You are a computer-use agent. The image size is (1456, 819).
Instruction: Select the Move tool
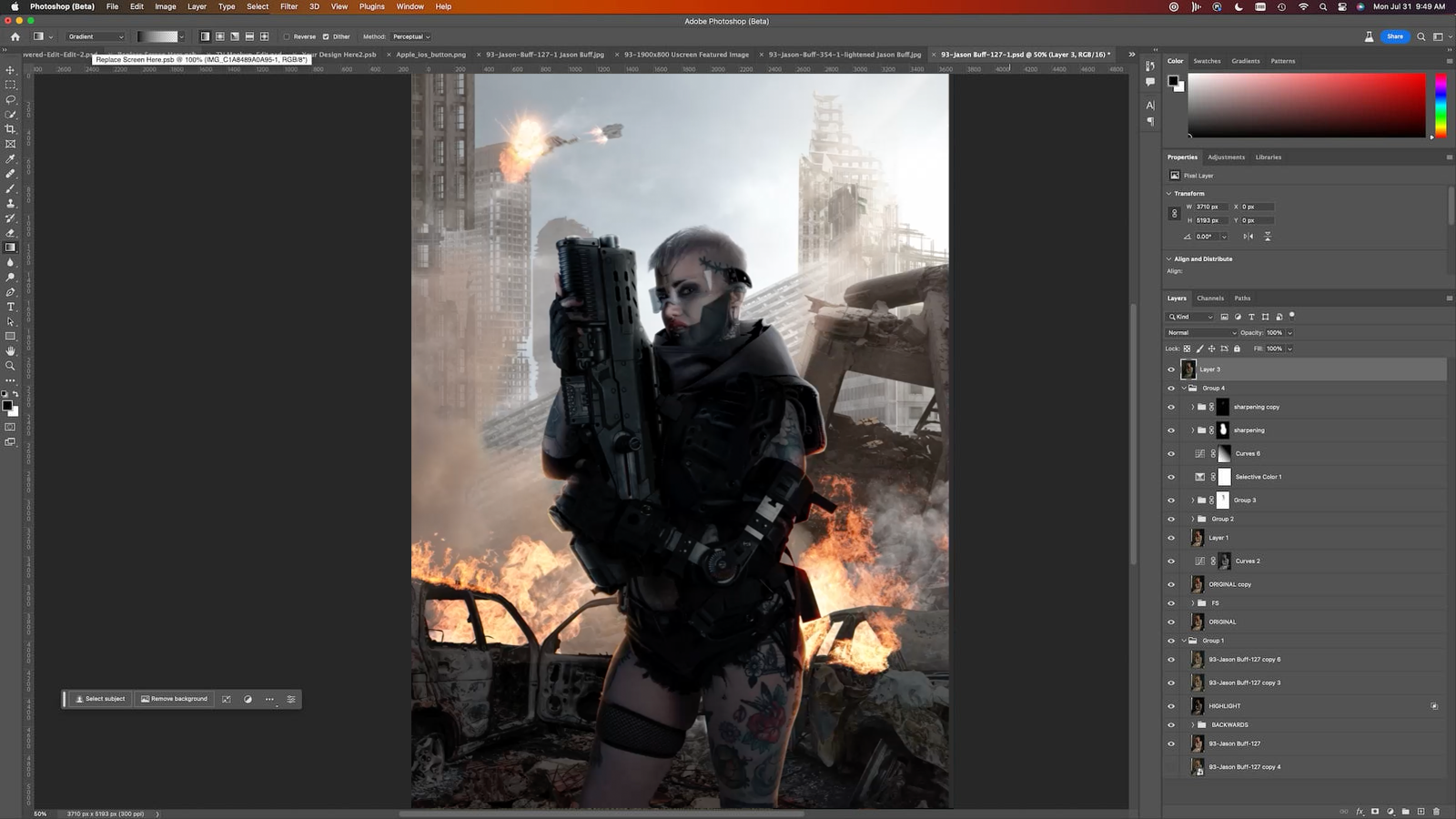(x=11, y=70)
